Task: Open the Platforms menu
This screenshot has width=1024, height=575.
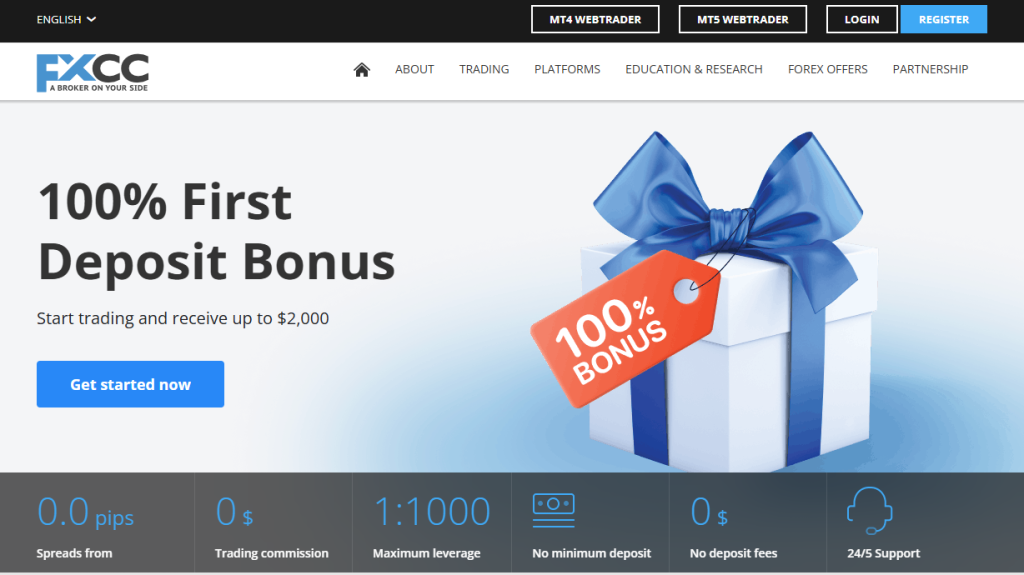Action: click(567, 69)
